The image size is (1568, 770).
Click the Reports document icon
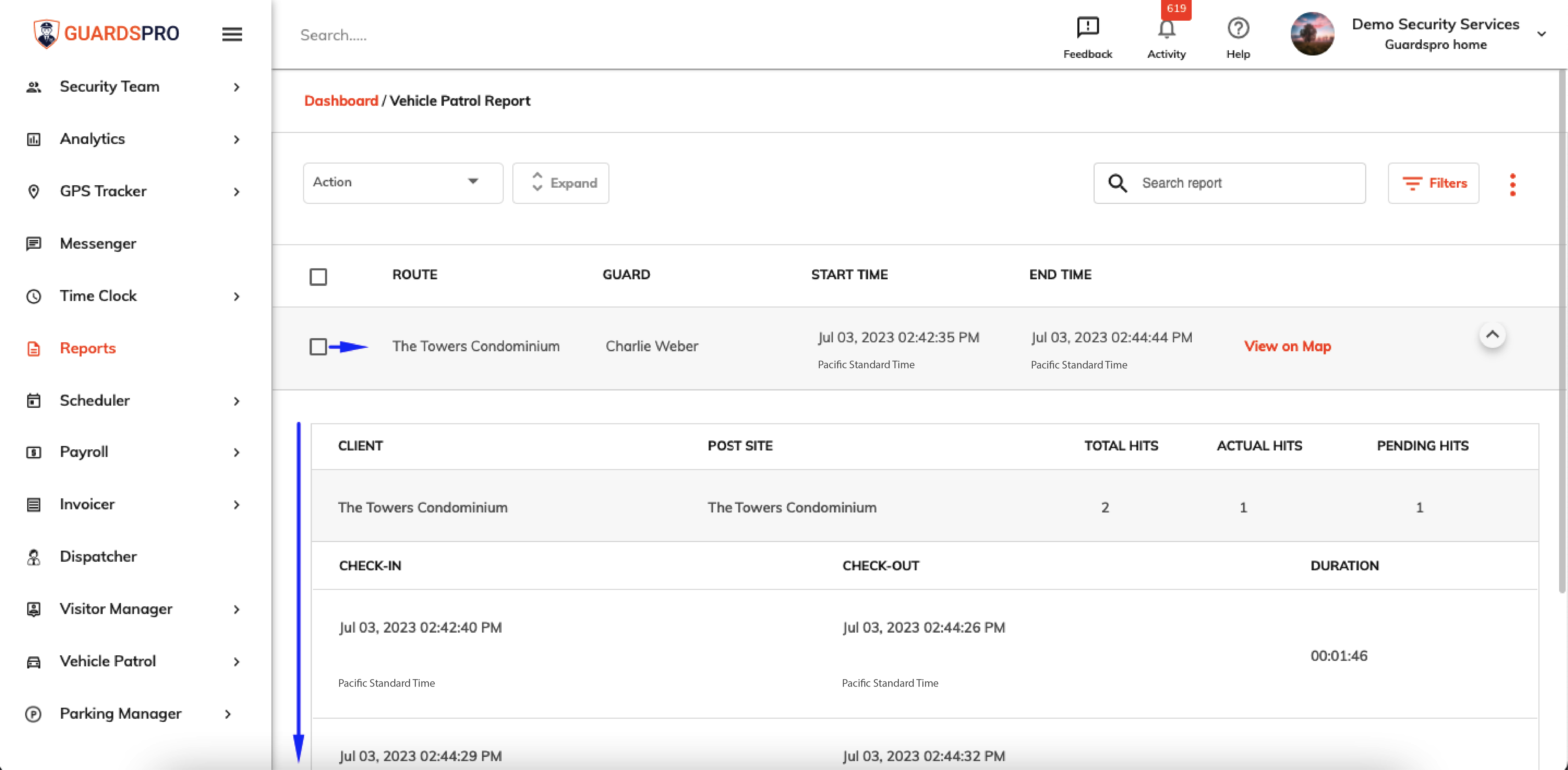34,349
